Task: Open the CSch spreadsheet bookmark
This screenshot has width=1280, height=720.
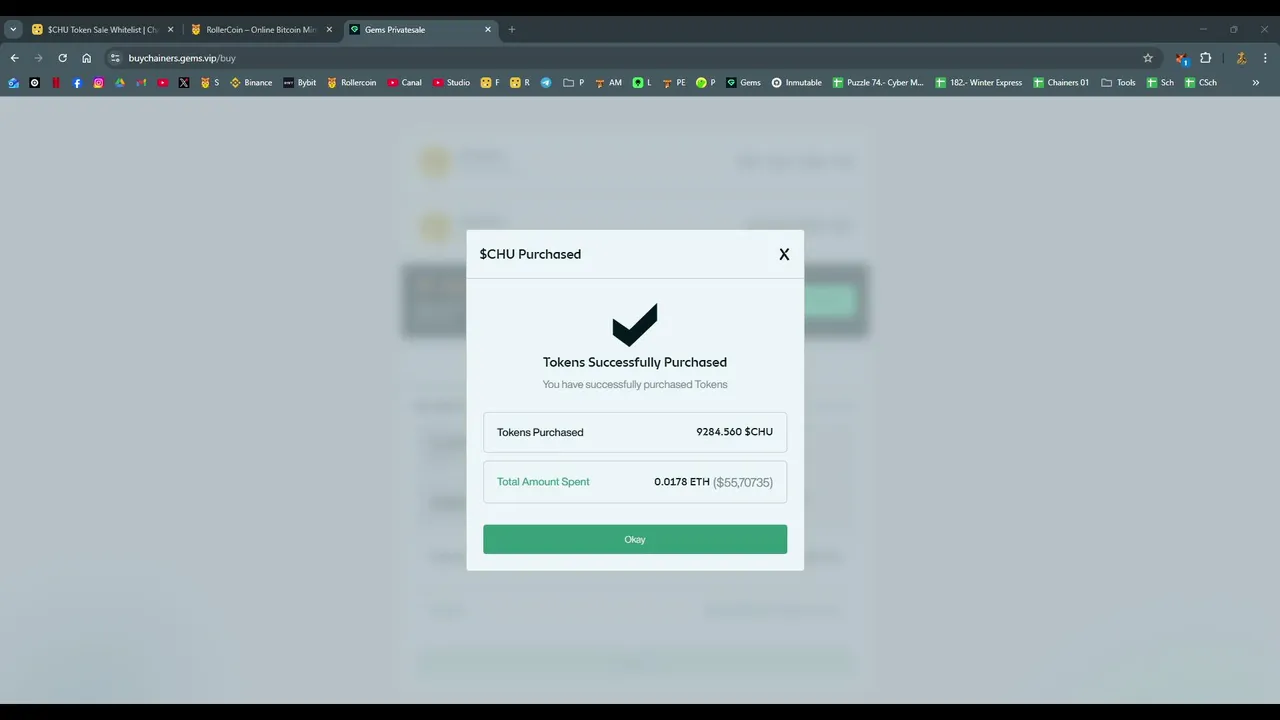Action: tap(1200, 83)
